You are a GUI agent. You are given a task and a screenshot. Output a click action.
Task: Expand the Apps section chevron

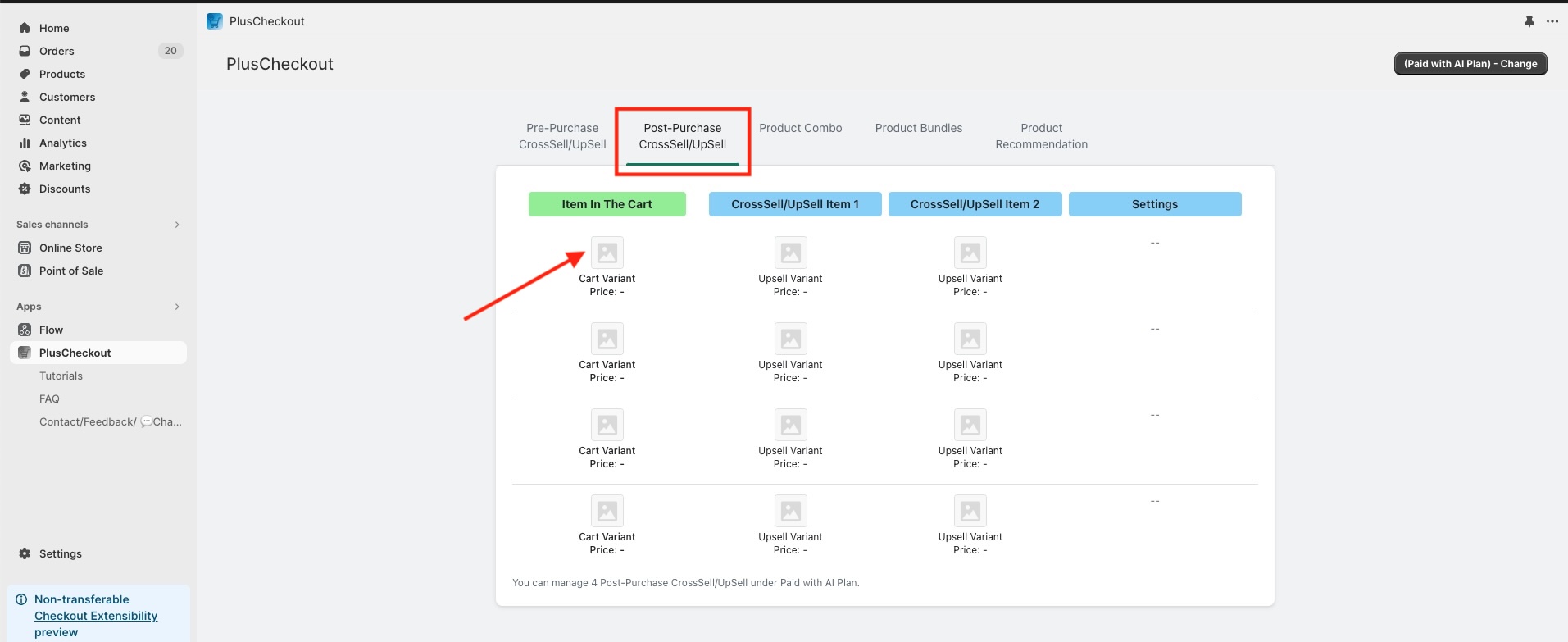pyautogui.click(x=177, y=307)
